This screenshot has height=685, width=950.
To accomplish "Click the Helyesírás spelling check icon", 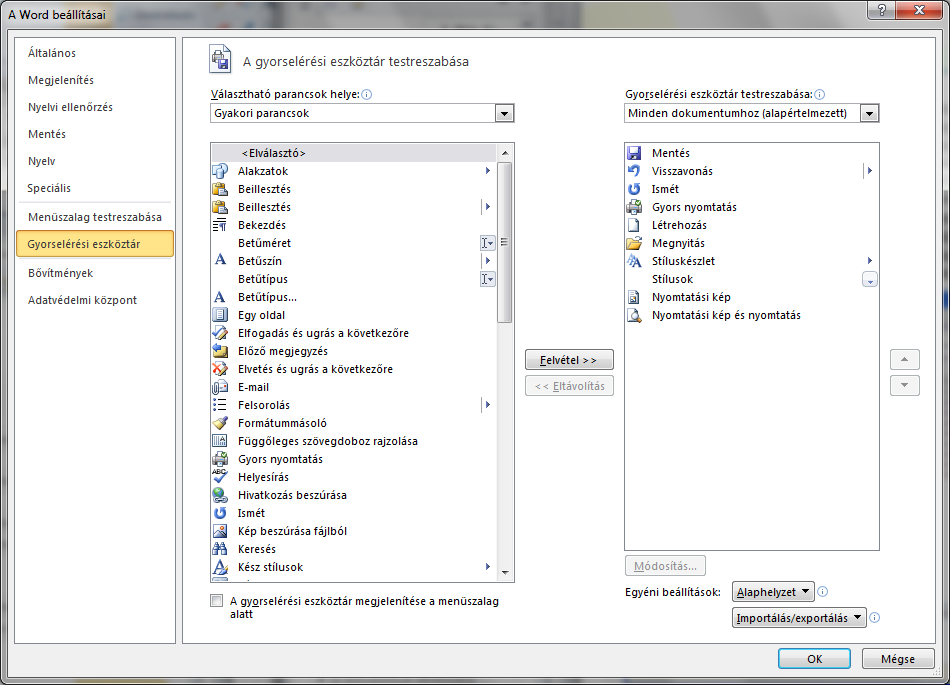I will pyautogui.click(x=220, y=477).
